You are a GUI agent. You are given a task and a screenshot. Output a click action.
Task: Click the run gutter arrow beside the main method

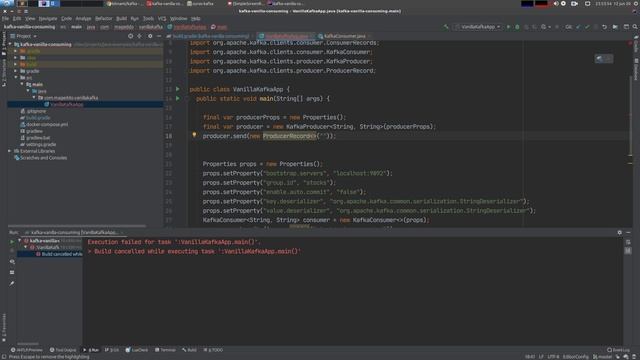(178, 98)
